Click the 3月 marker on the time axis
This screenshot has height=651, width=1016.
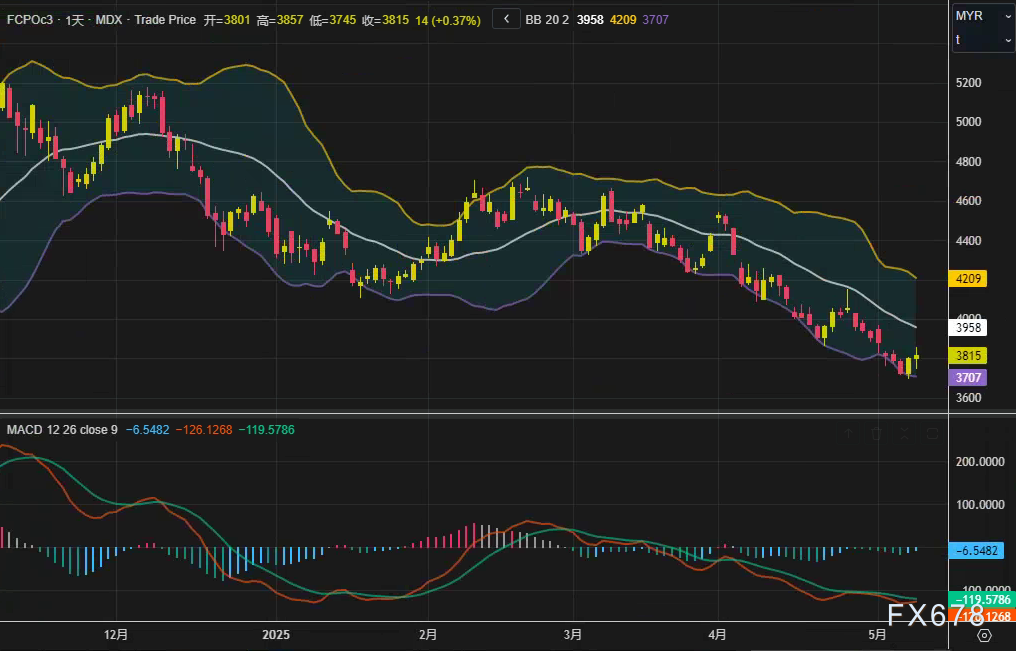point(573,635)
